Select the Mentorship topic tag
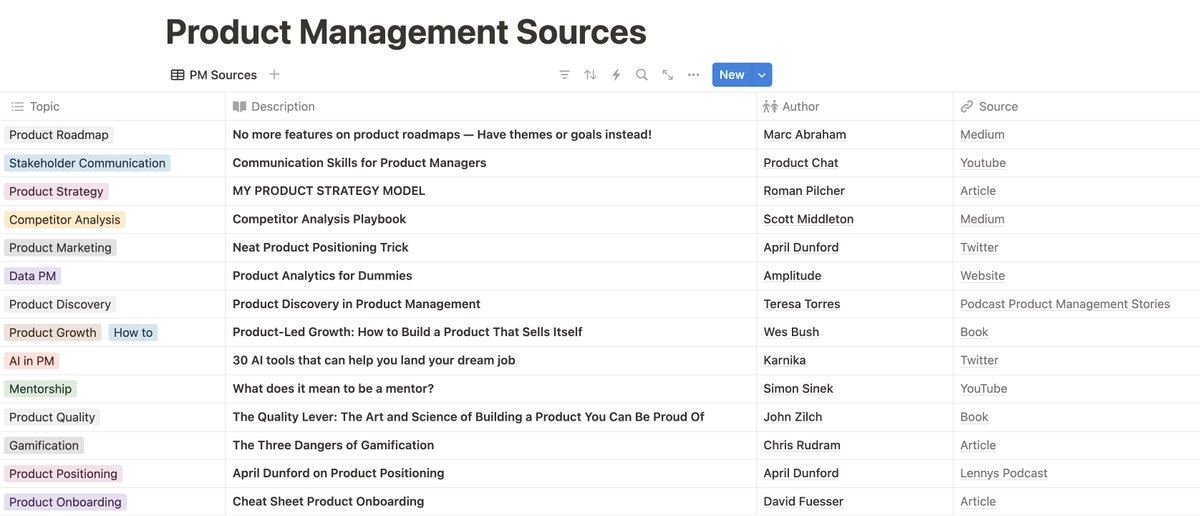Viewport: 1200px width, 516px height. coord(40,389)
